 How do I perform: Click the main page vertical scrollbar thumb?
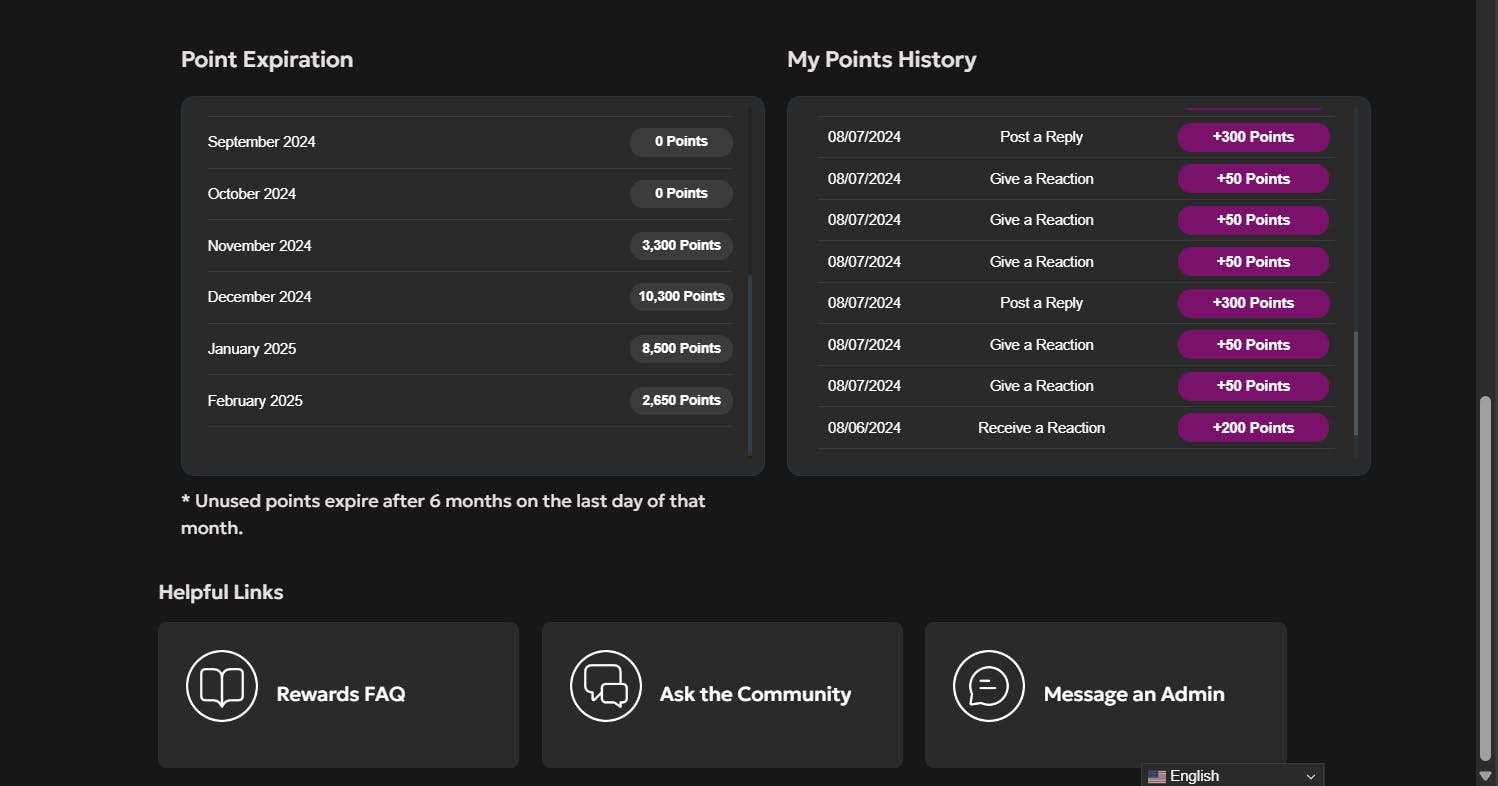pos(1485,580)
